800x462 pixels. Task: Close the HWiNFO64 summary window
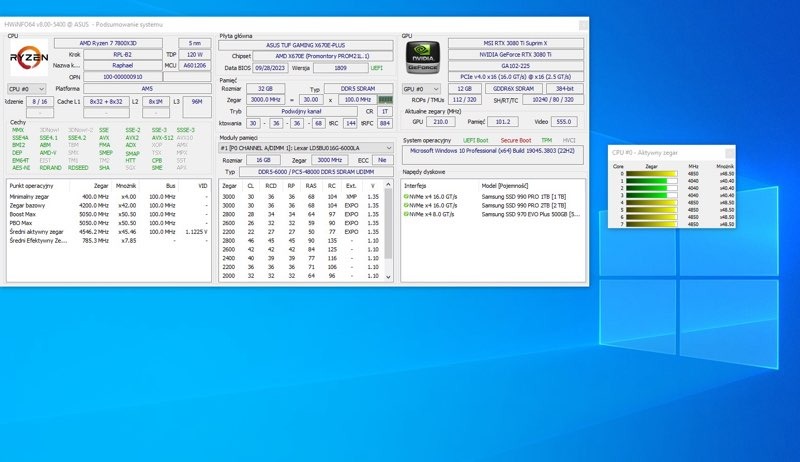(x=583, y=24)
